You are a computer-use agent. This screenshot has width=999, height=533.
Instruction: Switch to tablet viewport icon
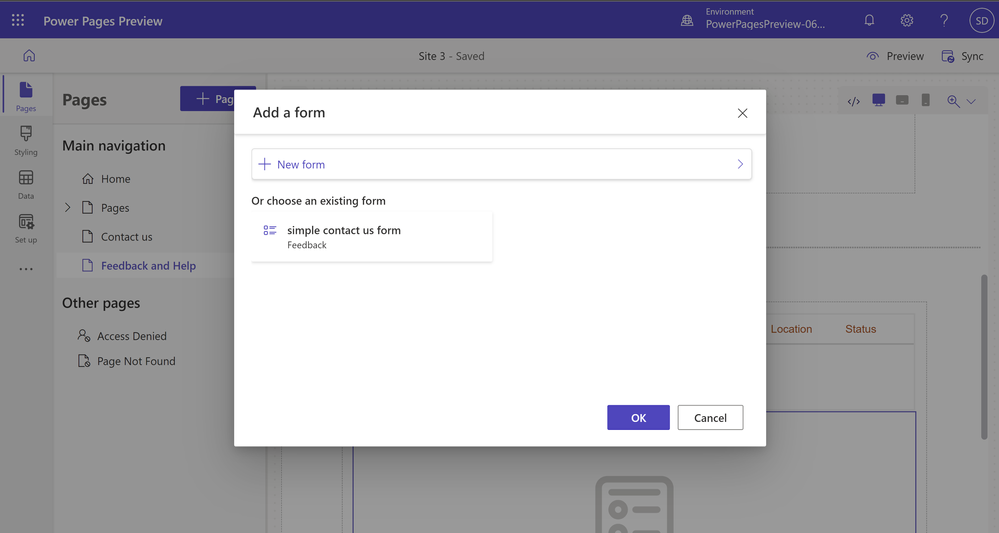902,101
